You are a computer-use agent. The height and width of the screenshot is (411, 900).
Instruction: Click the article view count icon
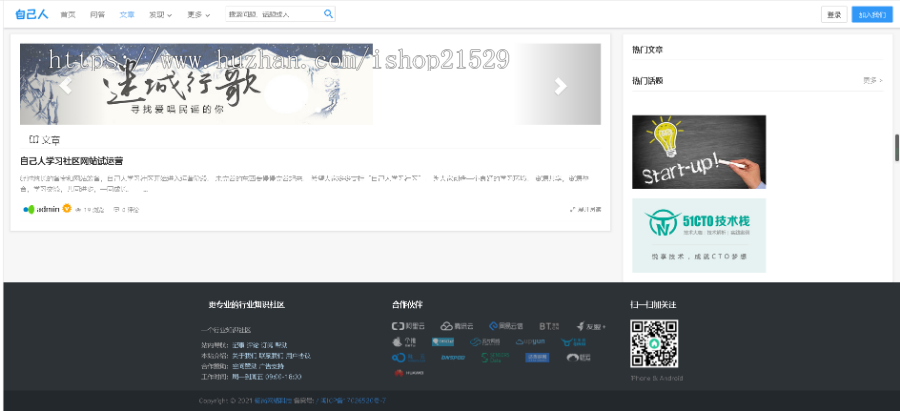(x=78, y=210)
